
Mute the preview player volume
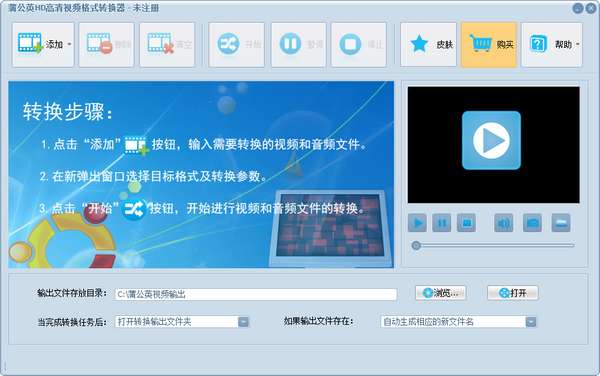pos(504,223)
